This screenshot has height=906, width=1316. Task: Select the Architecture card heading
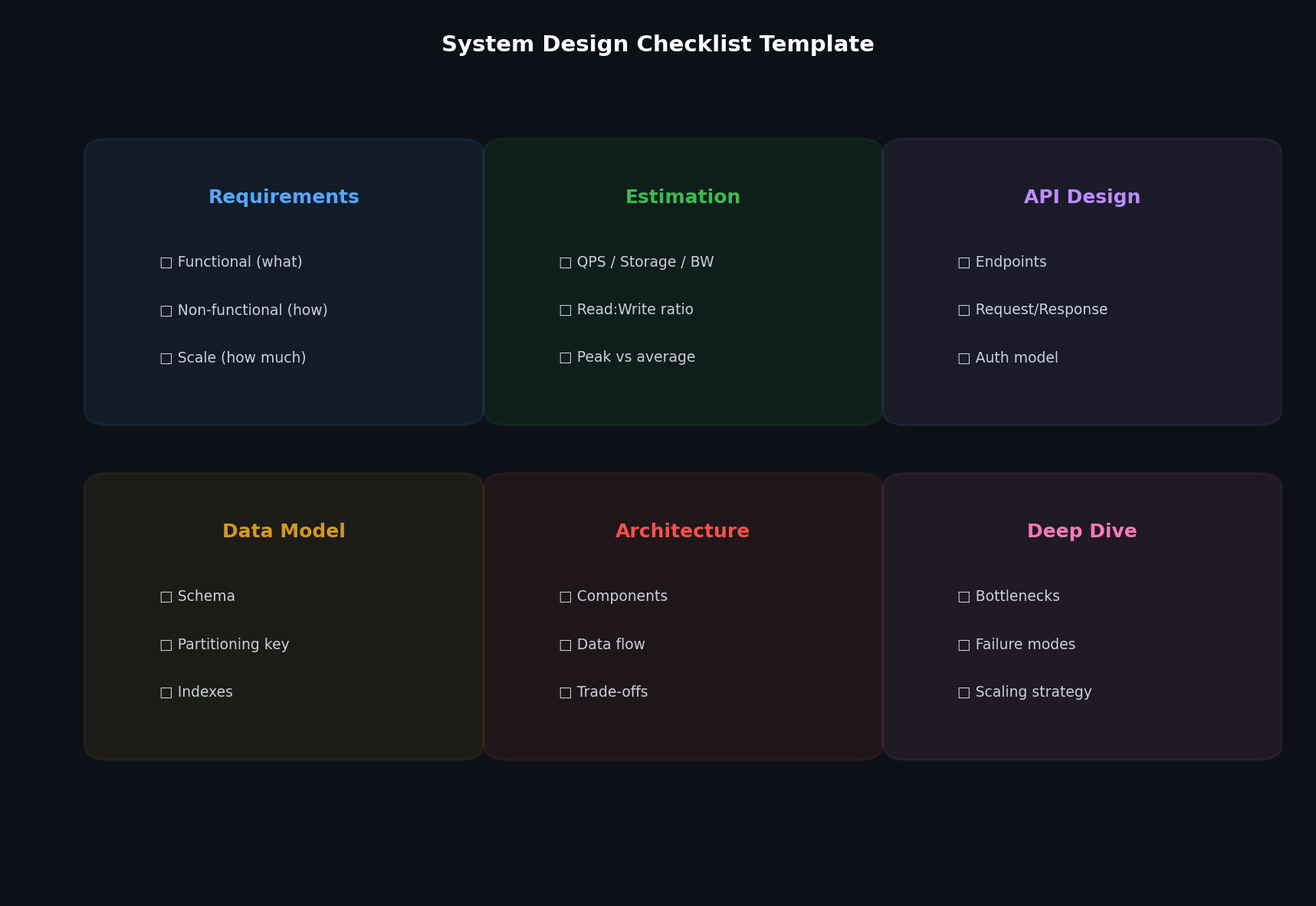click(x=683, y=532)
